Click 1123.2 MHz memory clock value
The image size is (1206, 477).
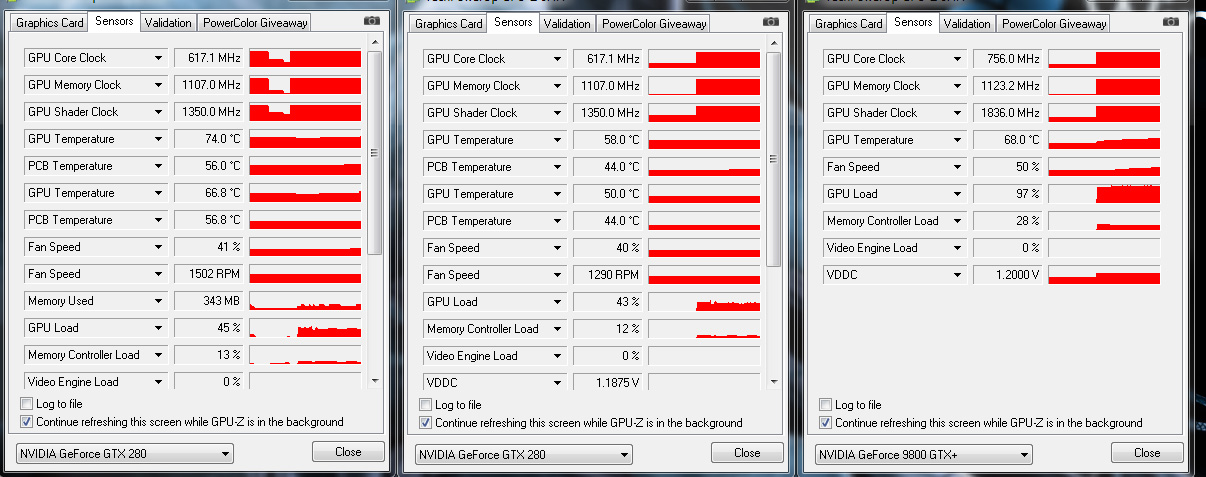click(1009, 86)
